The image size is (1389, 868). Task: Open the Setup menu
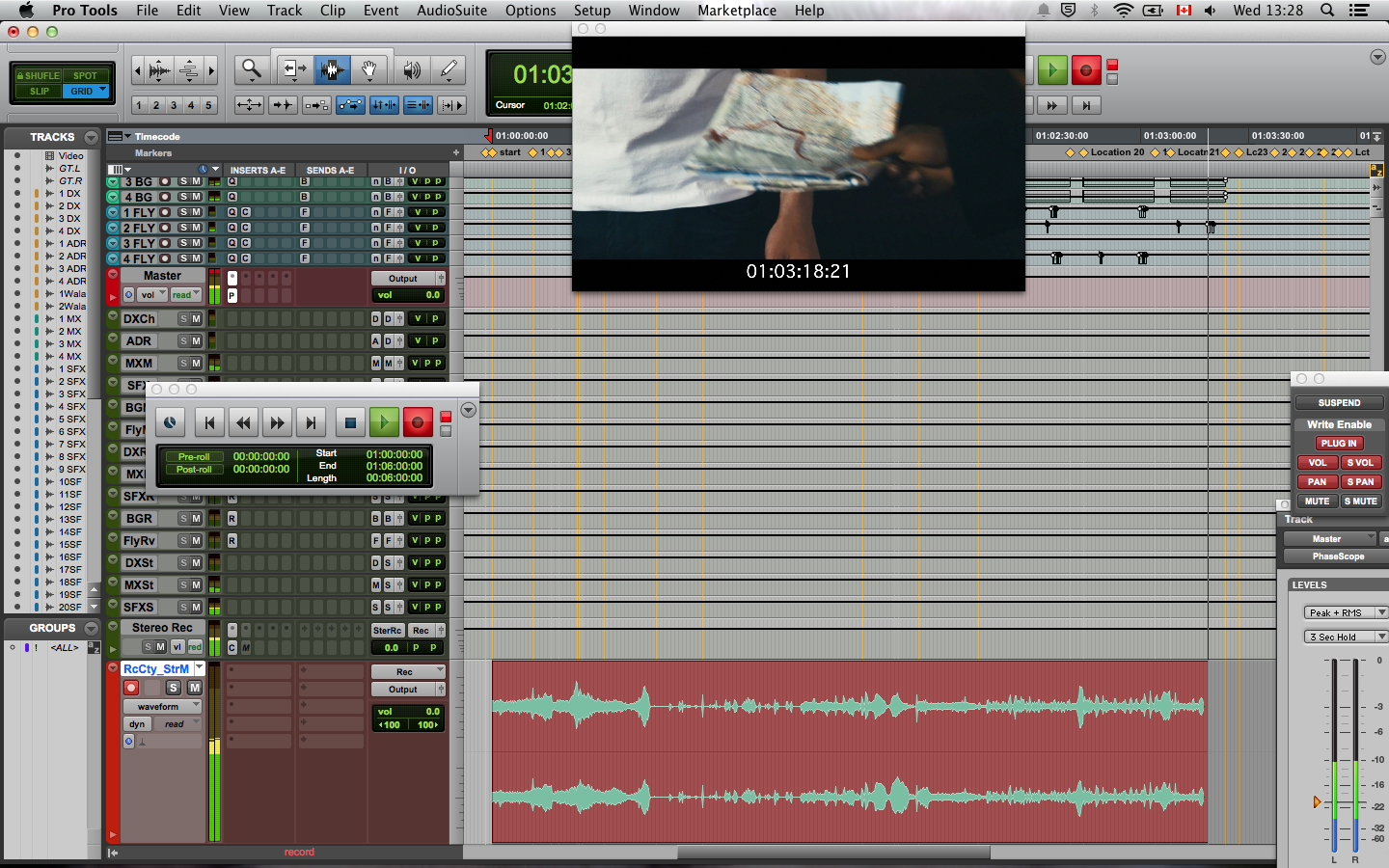click(x=591, y=11)
